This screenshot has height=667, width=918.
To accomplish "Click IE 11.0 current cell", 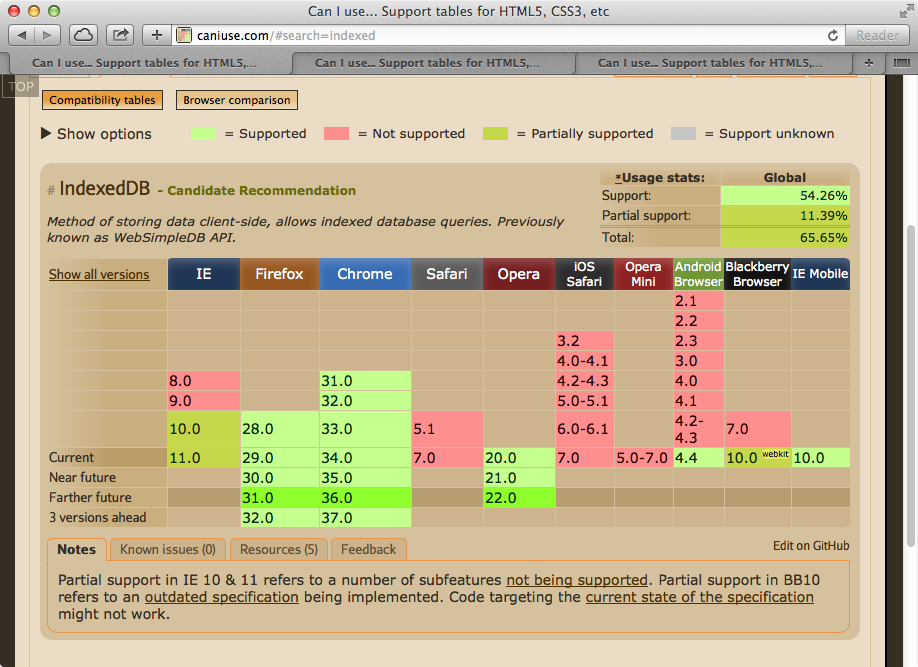I will tap(204, 457).
